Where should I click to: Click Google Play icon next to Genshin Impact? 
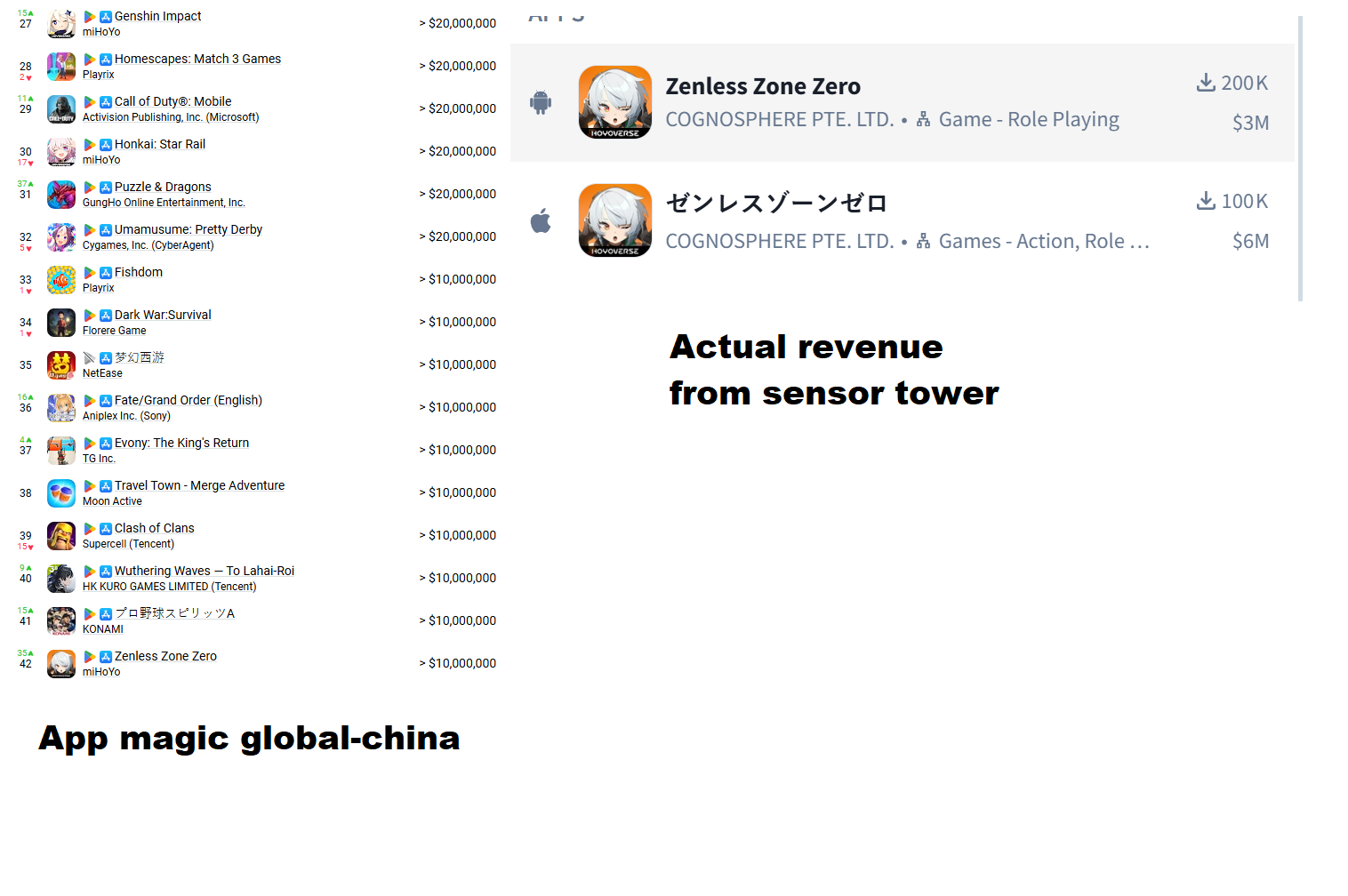(90, 17)
